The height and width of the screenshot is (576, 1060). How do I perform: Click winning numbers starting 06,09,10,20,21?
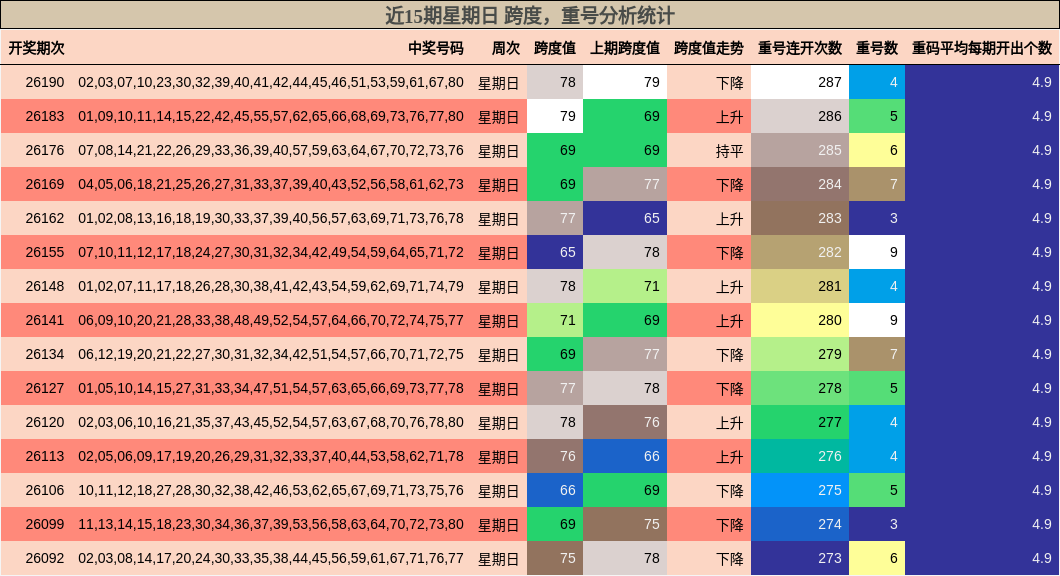(x=271, y=320)
